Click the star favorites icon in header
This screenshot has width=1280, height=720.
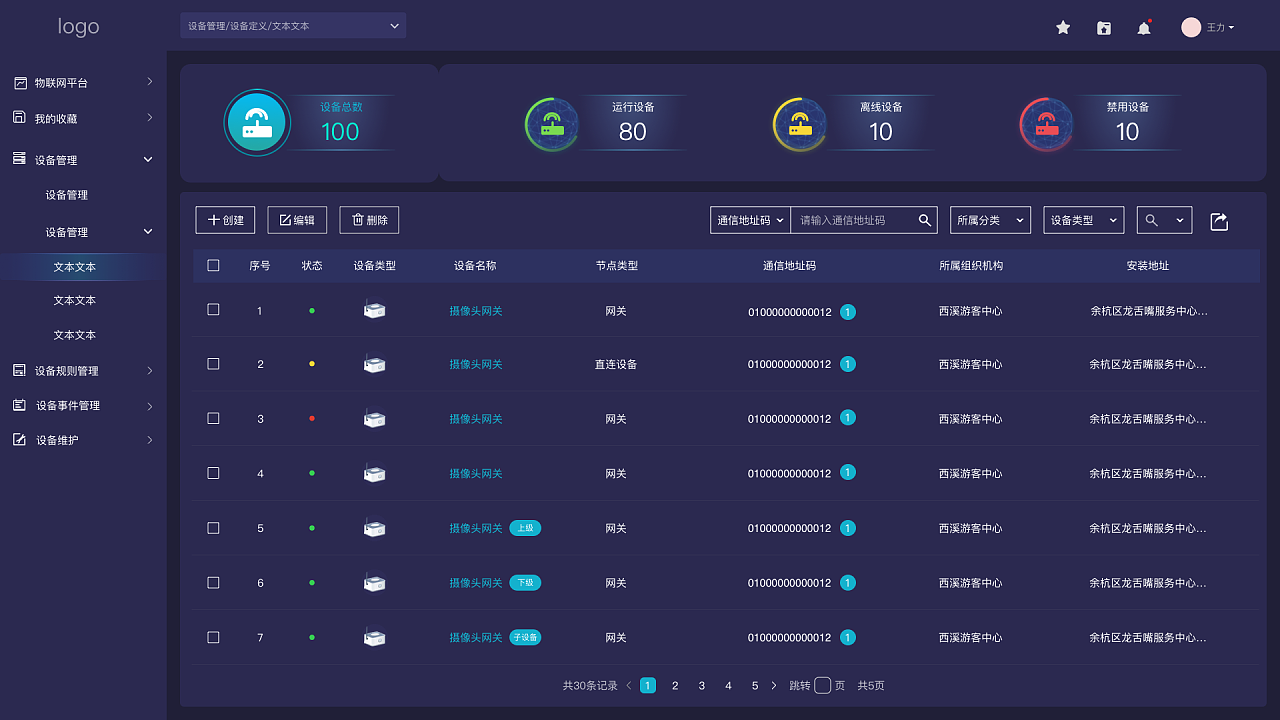click(1063, 28)
